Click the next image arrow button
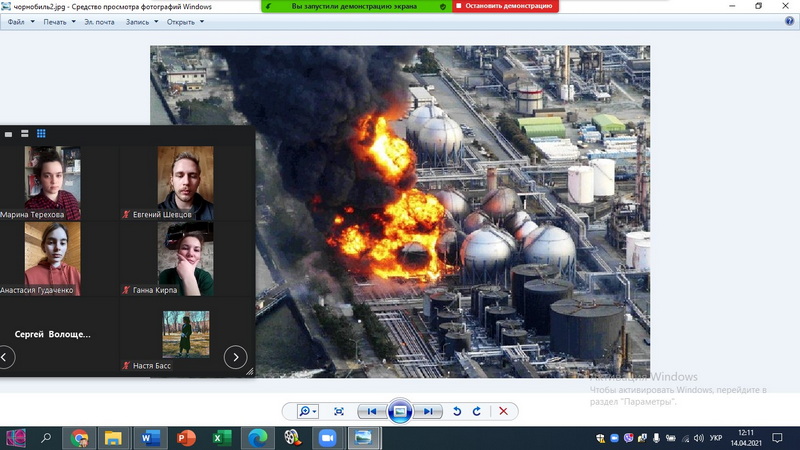 (x=428, y=411)
